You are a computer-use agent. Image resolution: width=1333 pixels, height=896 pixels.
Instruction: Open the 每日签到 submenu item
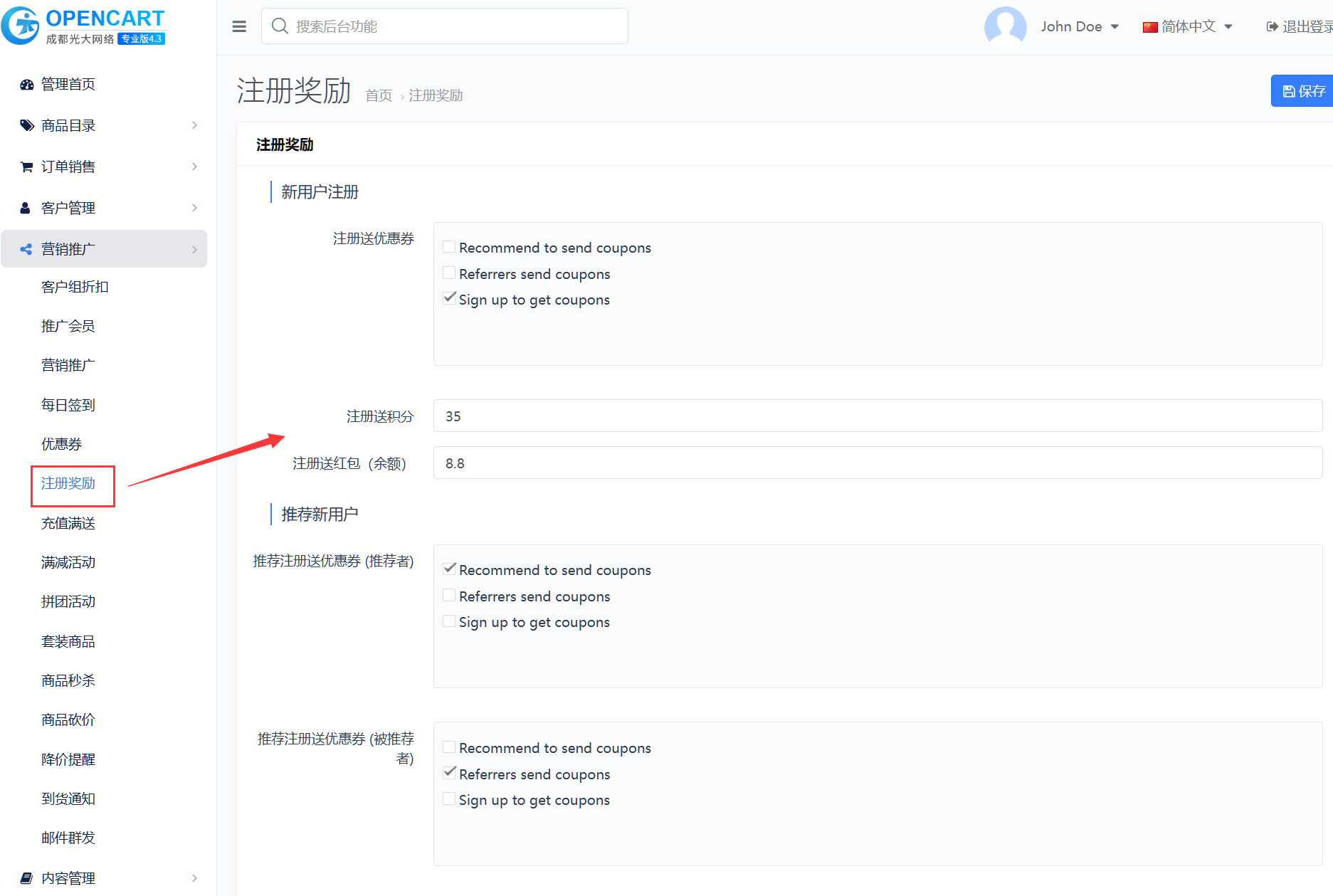pos(68,405)
